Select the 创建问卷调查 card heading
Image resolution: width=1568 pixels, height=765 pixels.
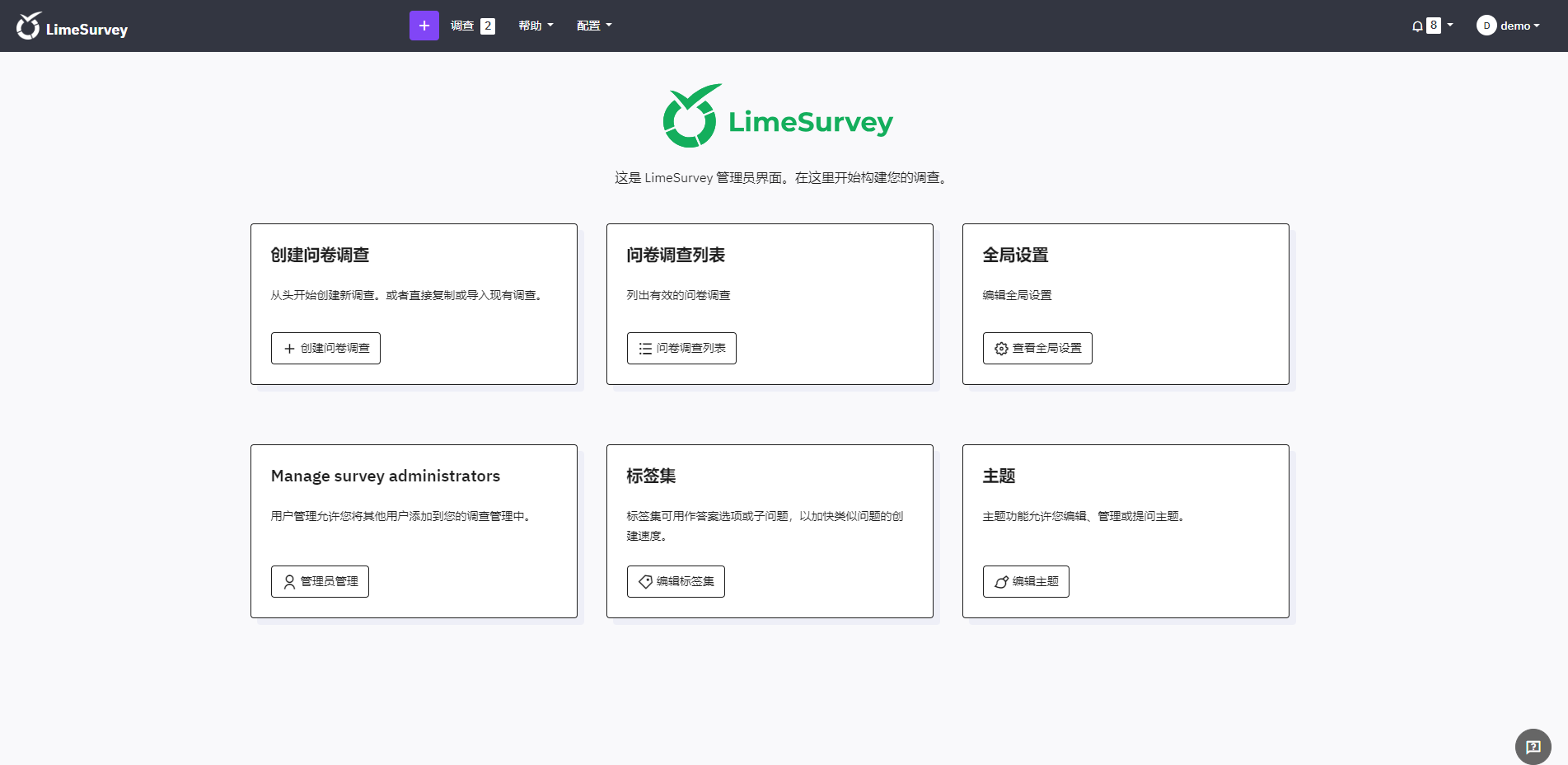(x=320, y=255)
